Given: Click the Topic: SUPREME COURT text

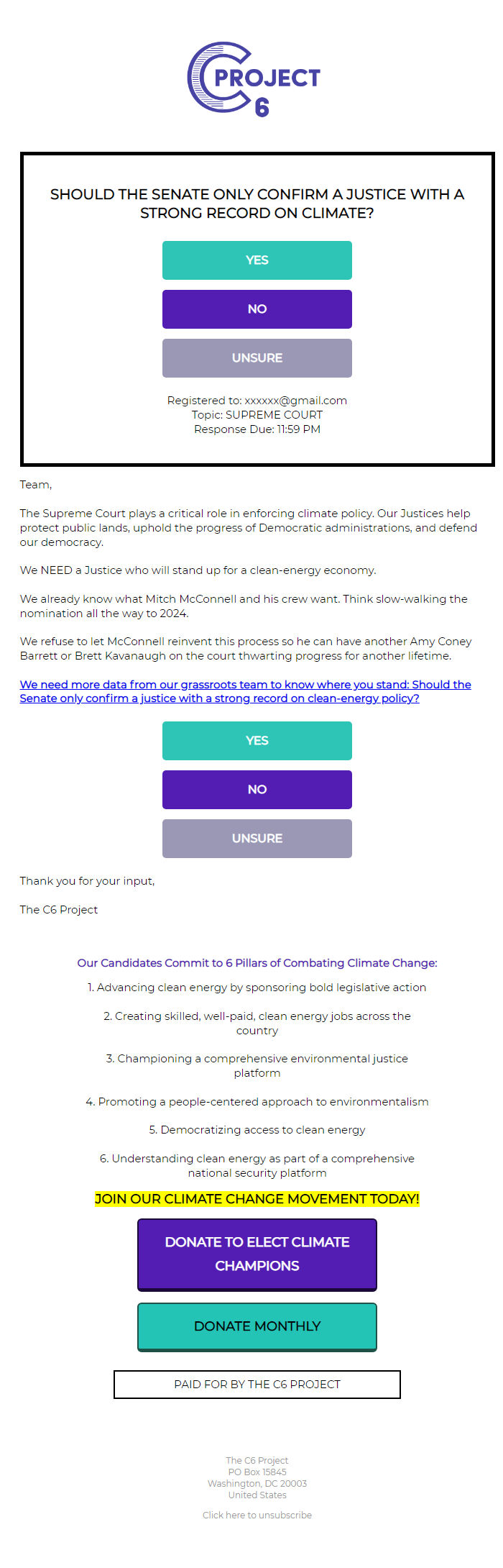Looking at the screenshot, I should point(257,415).
